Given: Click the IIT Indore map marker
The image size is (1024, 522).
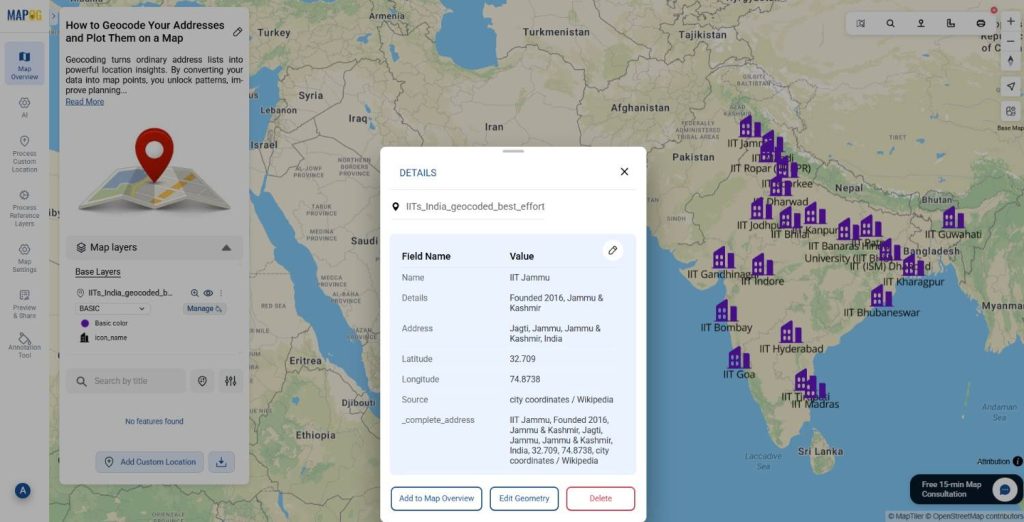Looking at the screenshot, I should coord(762,265).
